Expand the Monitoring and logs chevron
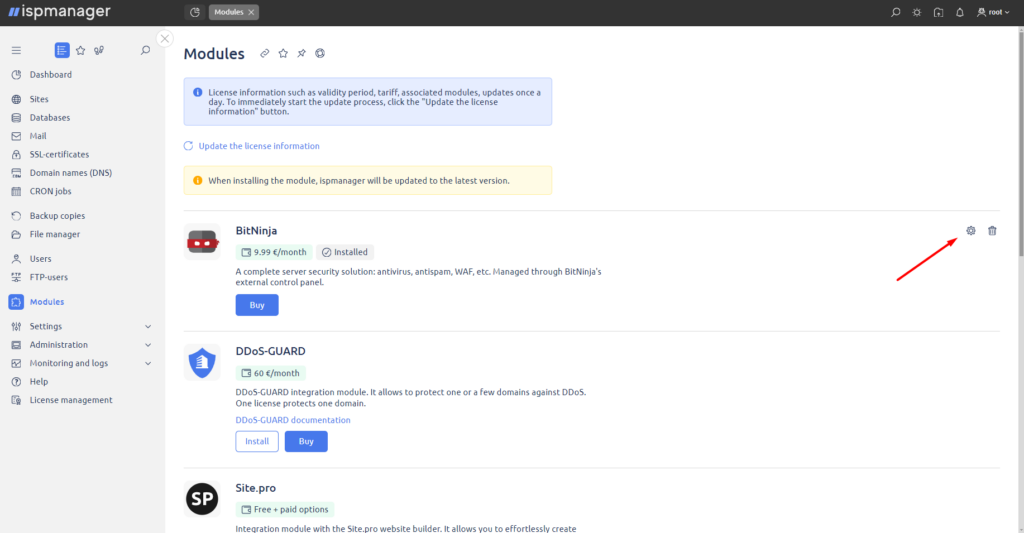The height and width of the screenshot is (533, 1024). pyautogui.click(x=148, y=363)
